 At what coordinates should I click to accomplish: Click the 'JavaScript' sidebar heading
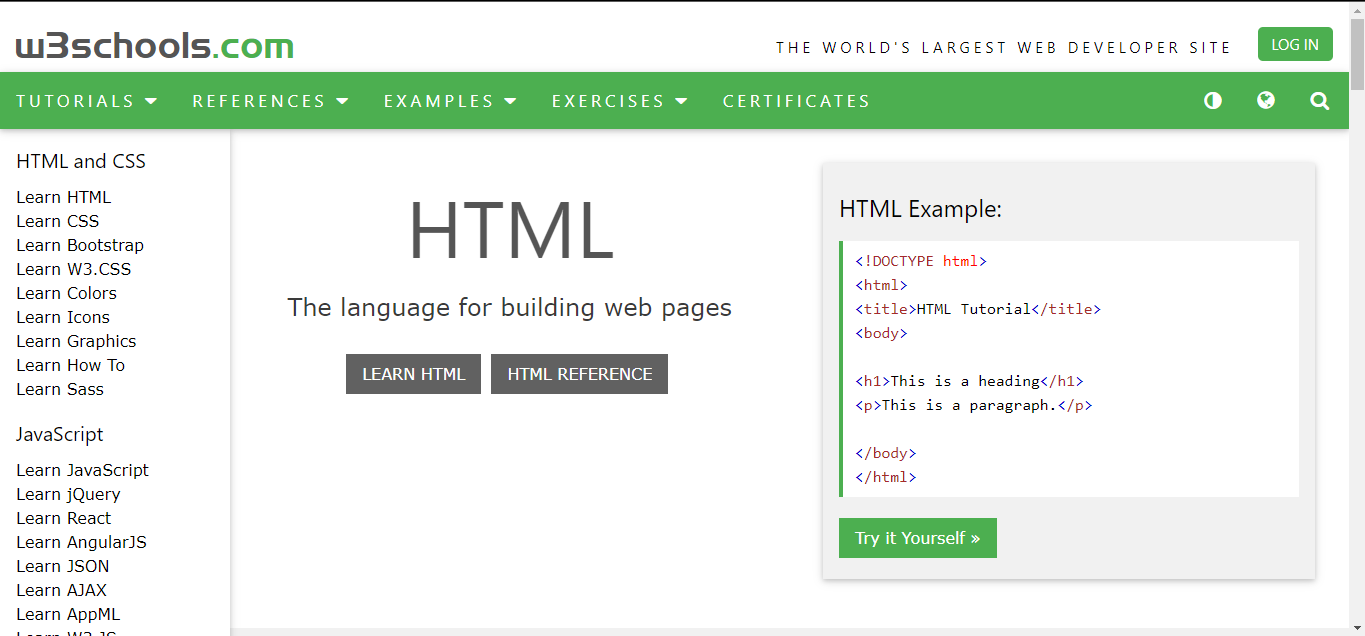click(60, 435)
